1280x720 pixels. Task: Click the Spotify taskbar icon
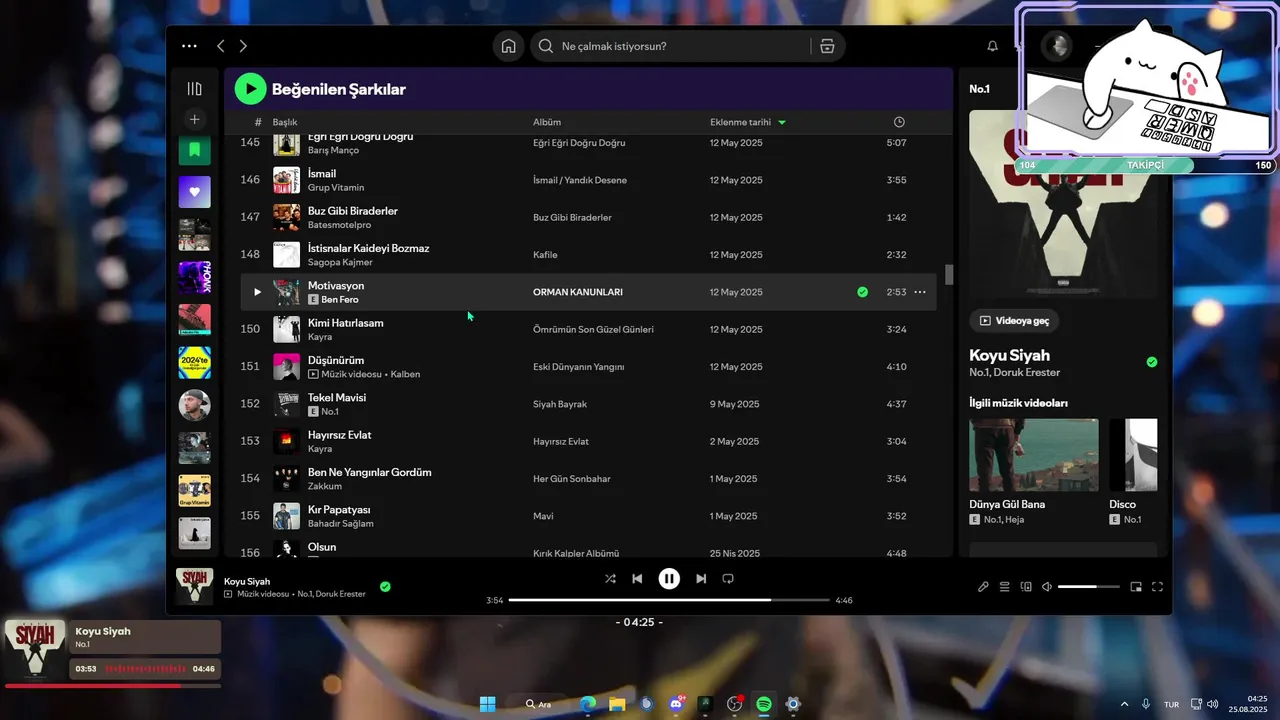764,704
